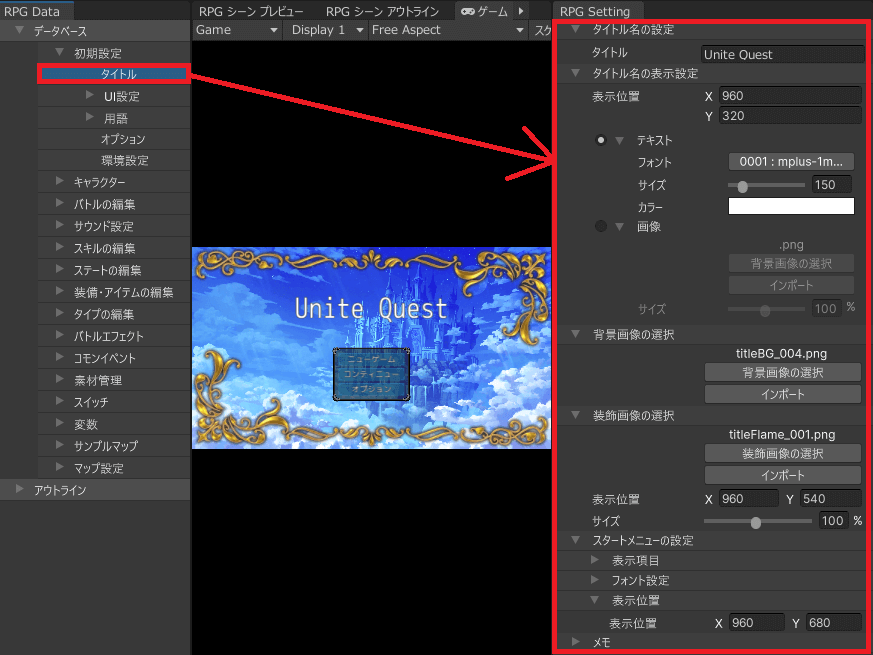Click the gamepad icon on the ゲーム tab
873x655 pixels.
click(468, 11)
